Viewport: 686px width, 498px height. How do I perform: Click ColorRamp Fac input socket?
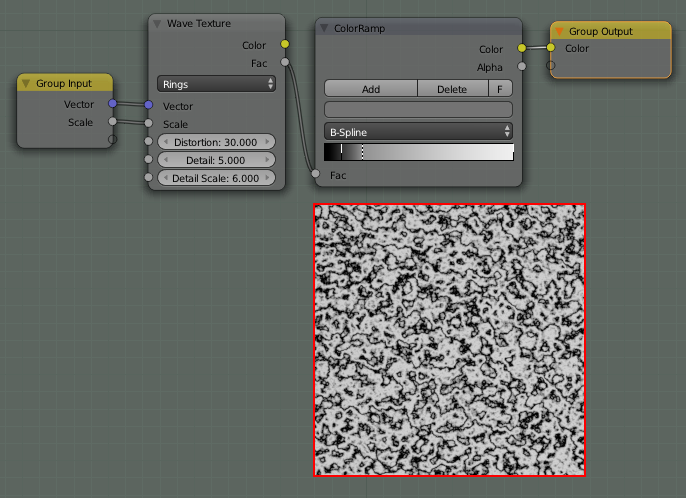click(315, 174)
